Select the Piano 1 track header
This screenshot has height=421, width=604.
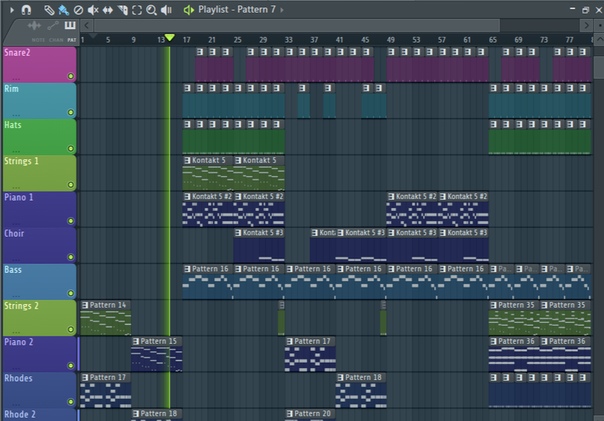pyautogui.click(x=39, y=209)
